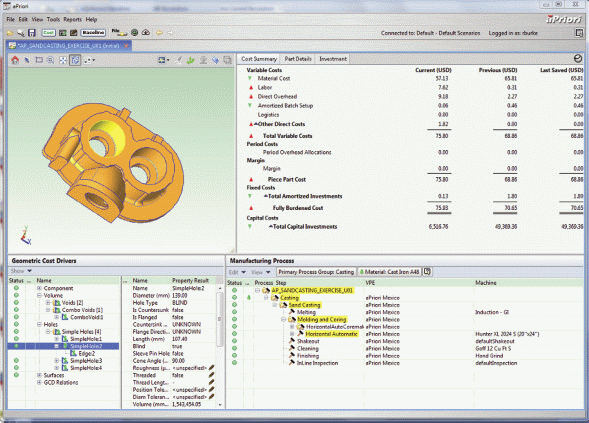
Task: Open the Edit dropdown in Manufacturing Process
Action: pos(237,272)
